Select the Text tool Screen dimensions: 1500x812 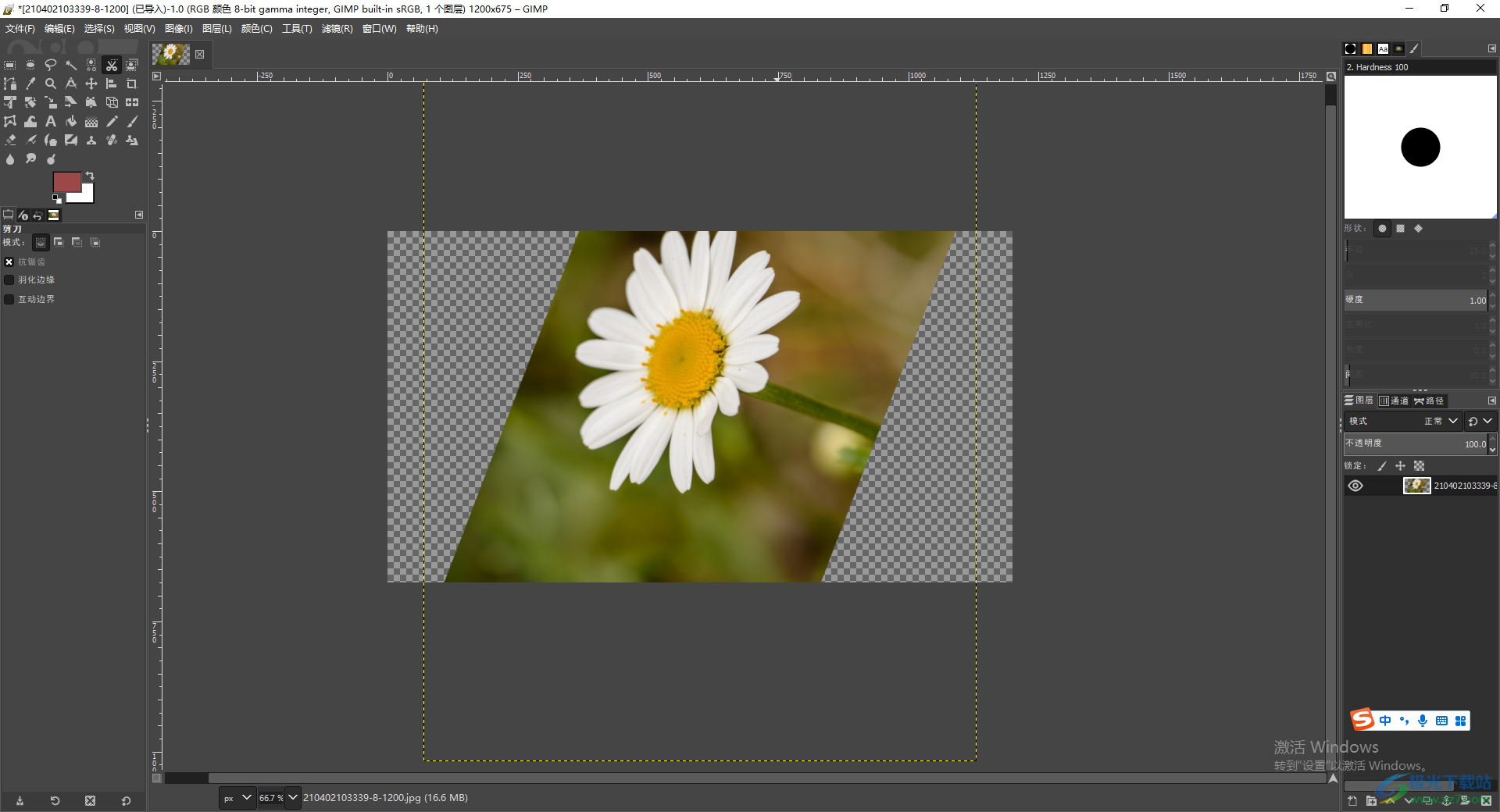51,121
